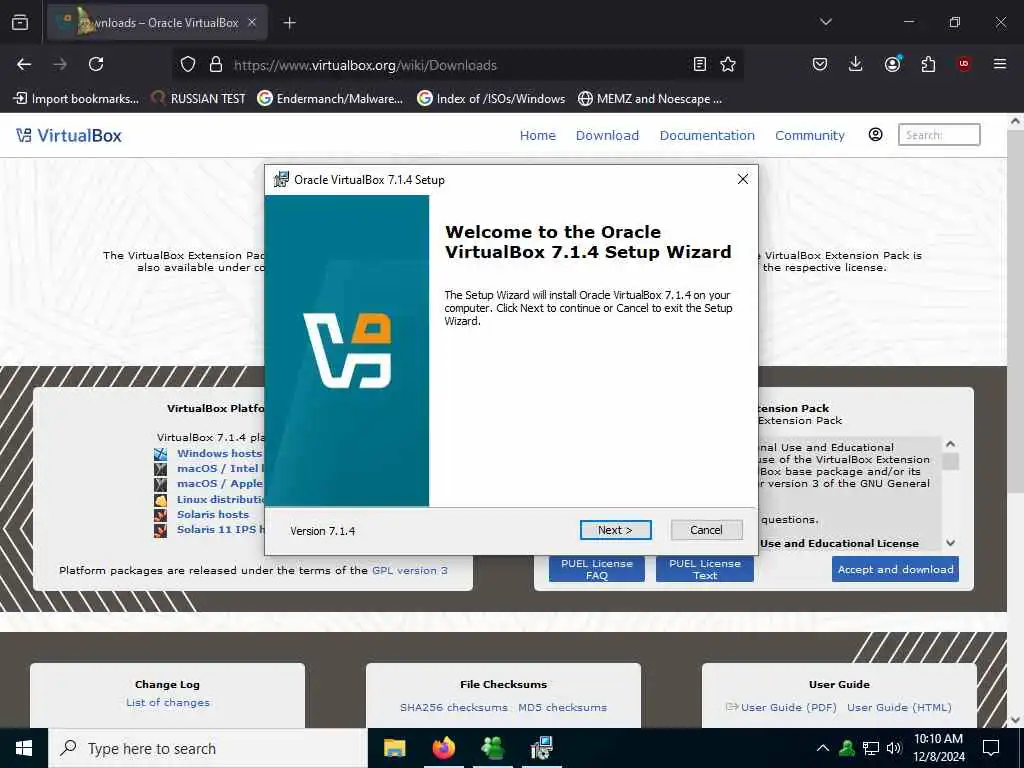
Task: Click the page vertical scrollbar thumb
Action: (x=1015, y=311)
